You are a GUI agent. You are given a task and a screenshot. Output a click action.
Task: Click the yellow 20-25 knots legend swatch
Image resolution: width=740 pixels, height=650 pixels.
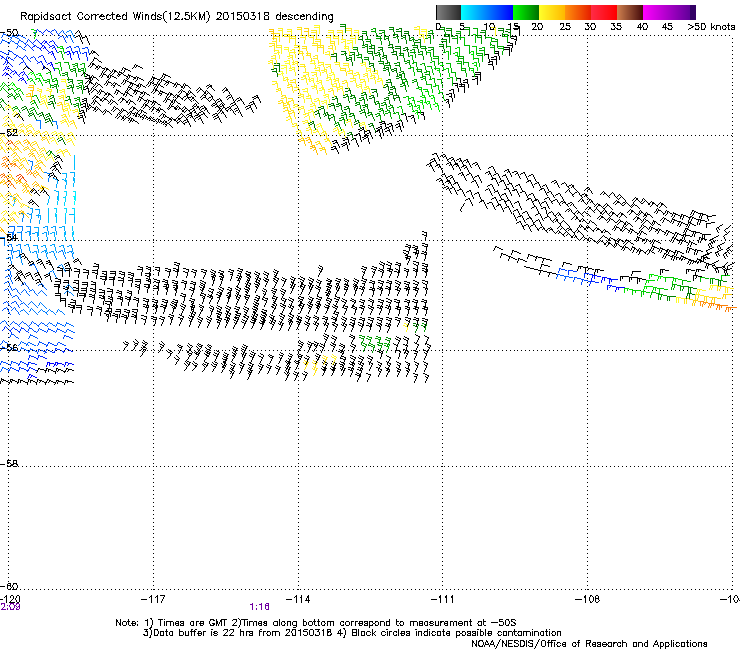[552, 12]
